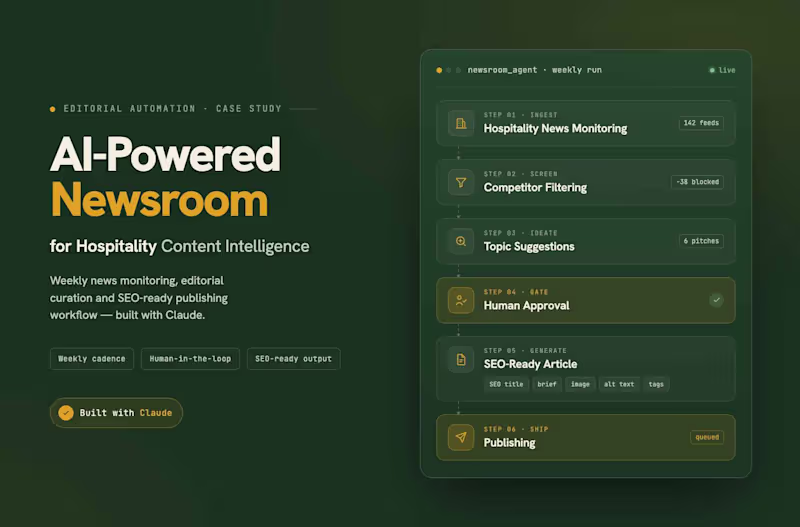Click the alt text chip
This screenshot has width=800, height=527.
coord(619,384)
